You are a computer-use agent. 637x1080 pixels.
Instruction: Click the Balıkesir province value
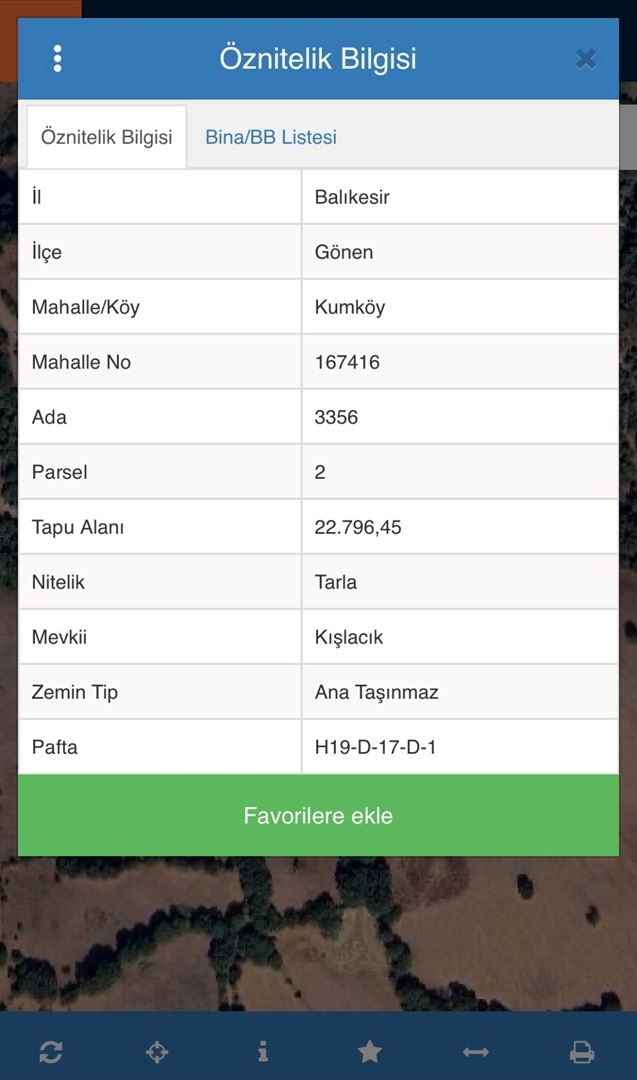coord(352,197)
